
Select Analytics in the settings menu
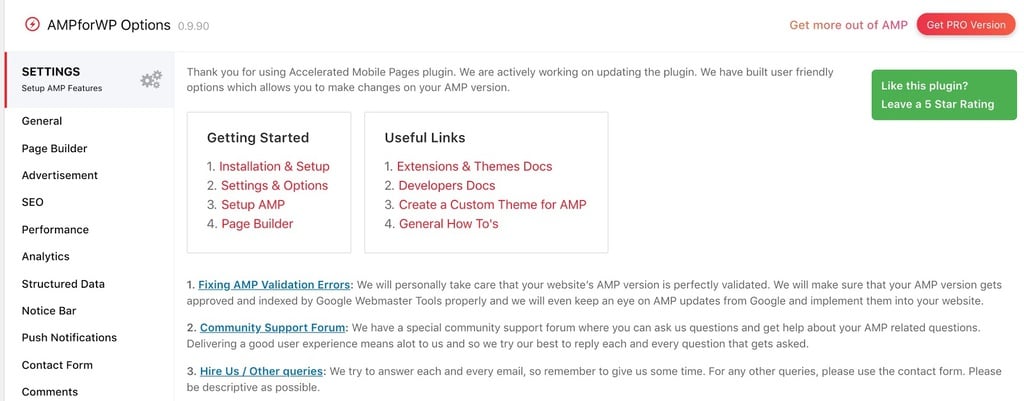coord(45,257)
